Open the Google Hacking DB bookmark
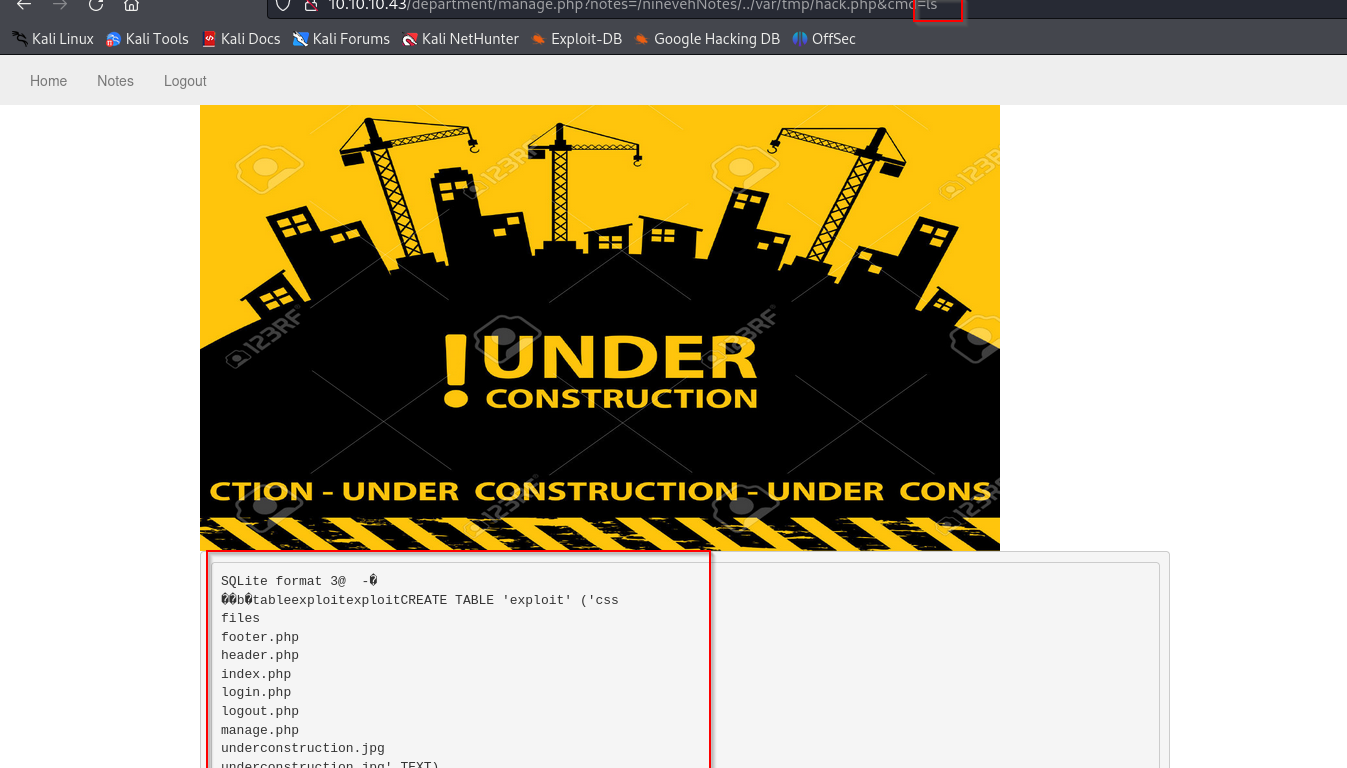 point(707,39)
